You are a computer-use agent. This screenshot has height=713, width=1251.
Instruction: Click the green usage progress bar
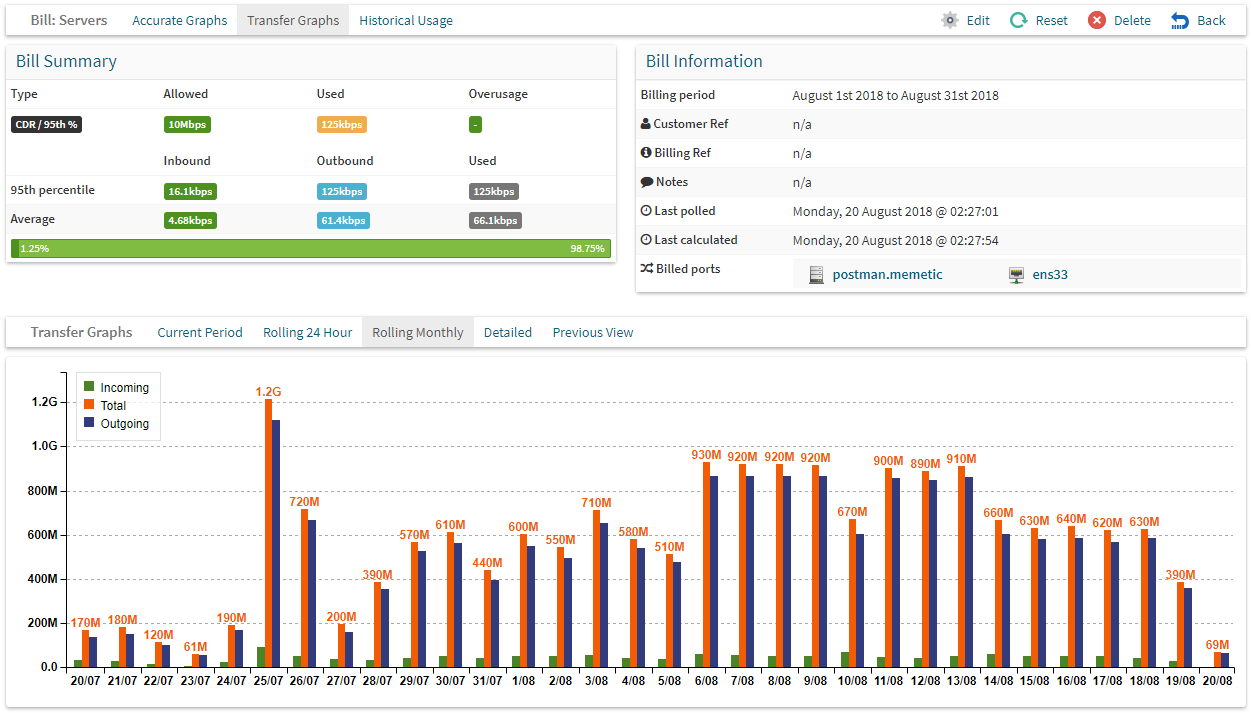click(311, 248)
